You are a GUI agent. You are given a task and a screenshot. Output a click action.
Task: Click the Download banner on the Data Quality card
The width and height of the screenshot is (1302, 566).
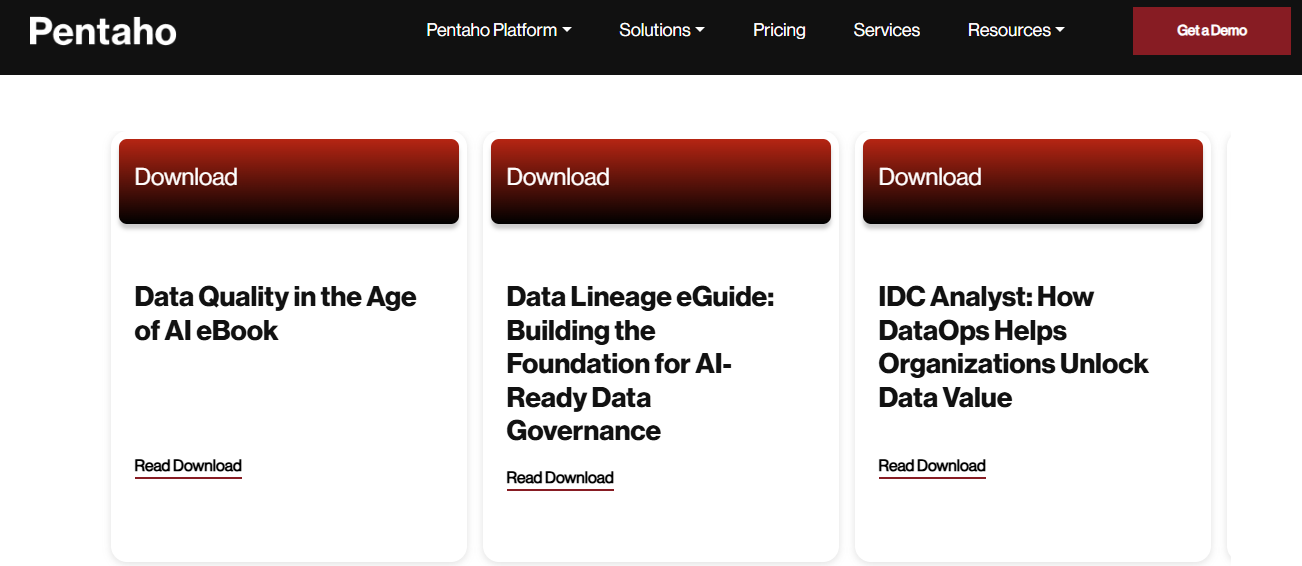(x=289, y=181)
